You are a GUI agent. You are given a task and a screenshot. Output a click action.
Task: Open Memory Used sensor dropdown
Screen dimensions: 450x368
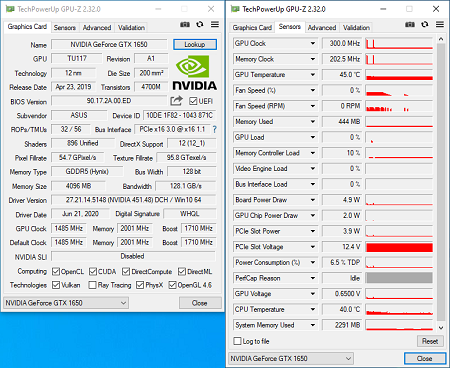tap(313, 122)
